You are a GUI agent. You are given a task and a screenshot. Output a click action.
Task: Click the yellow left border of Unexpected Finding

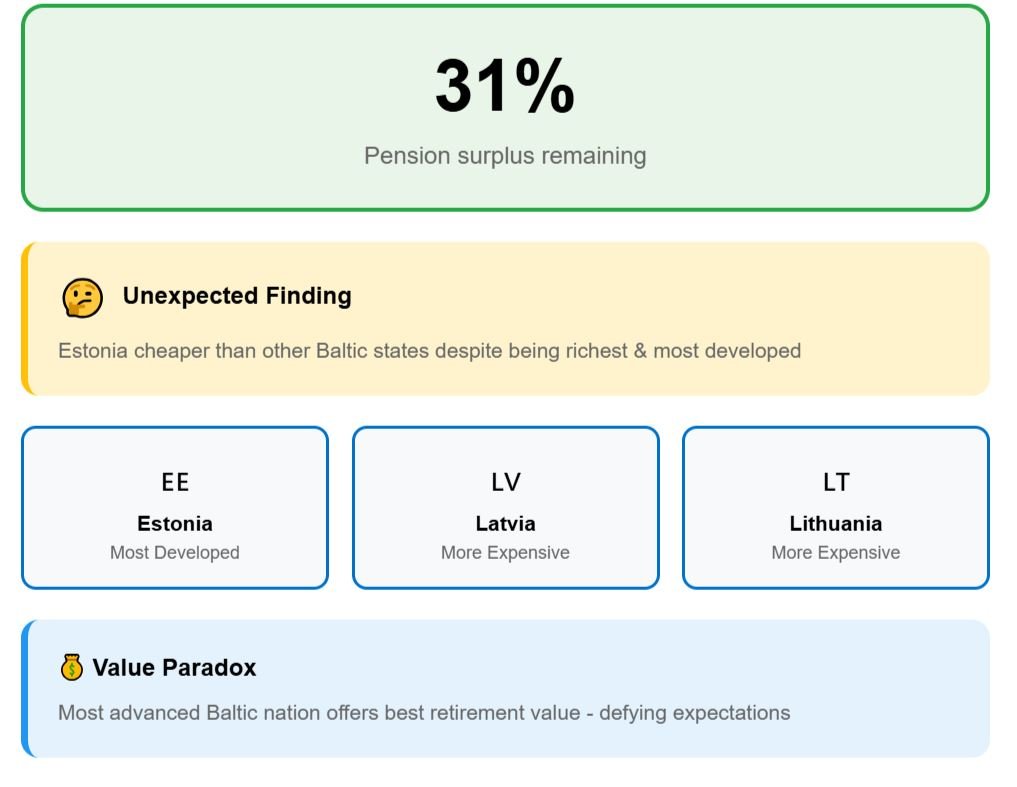(25, 319)
